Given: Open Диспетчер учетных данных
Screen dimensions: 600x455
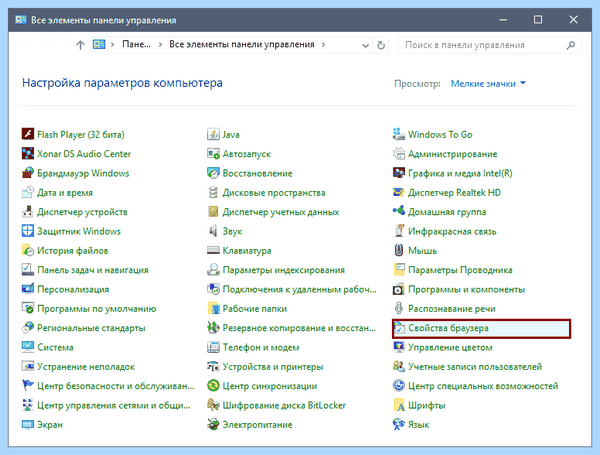Looking at the screenshot, I should pyautogui.click(x=281, y=212).
